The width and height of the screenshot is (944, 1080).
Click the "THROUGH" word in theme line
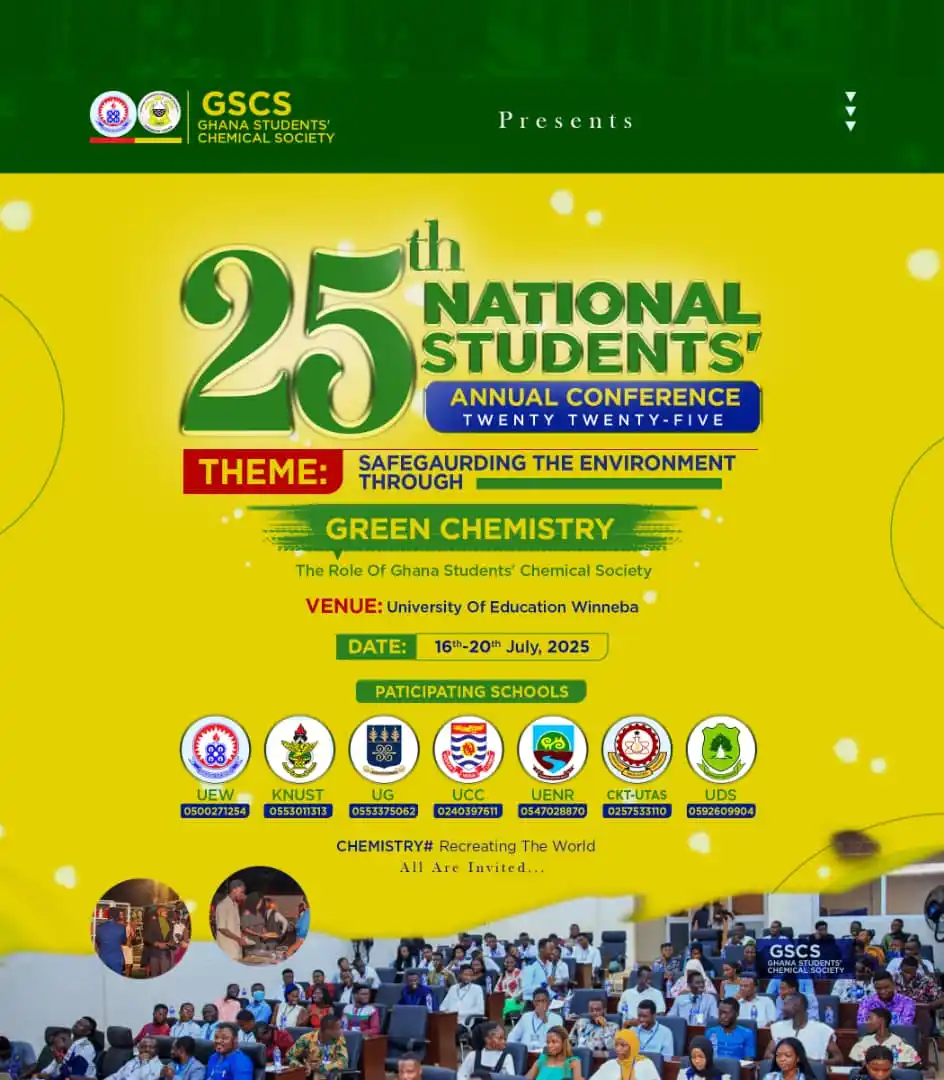pos(410,482)
